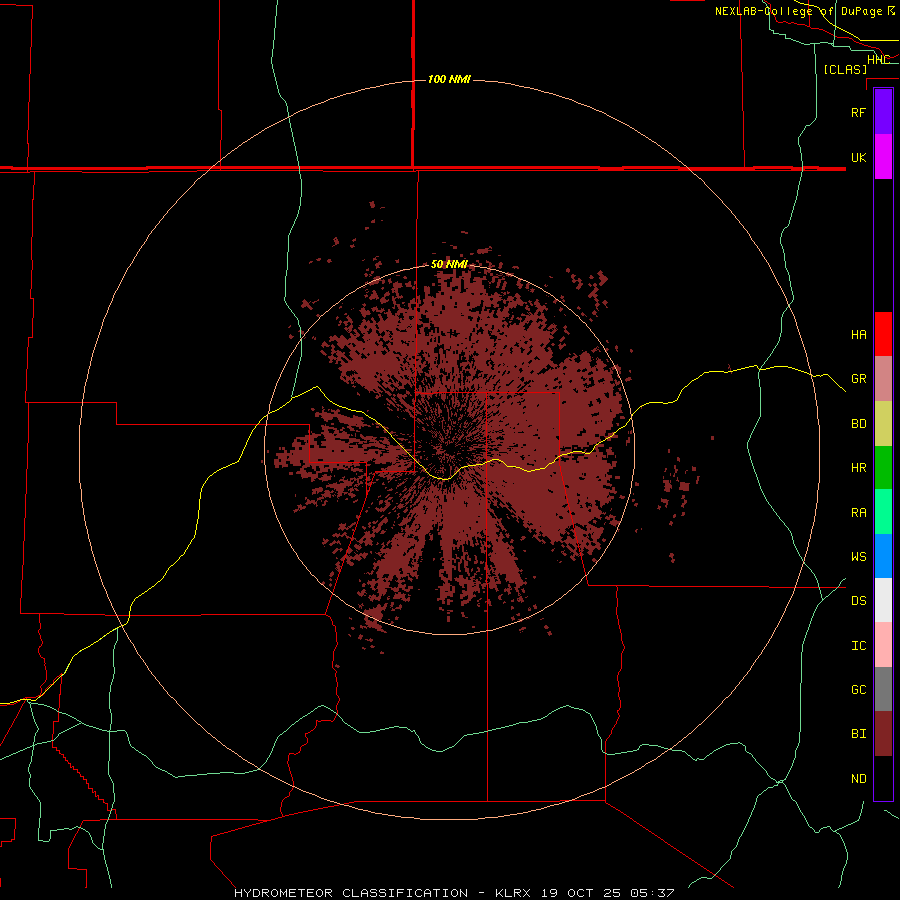
Task: Click the "WS" legend label
Action: (858, 557)
